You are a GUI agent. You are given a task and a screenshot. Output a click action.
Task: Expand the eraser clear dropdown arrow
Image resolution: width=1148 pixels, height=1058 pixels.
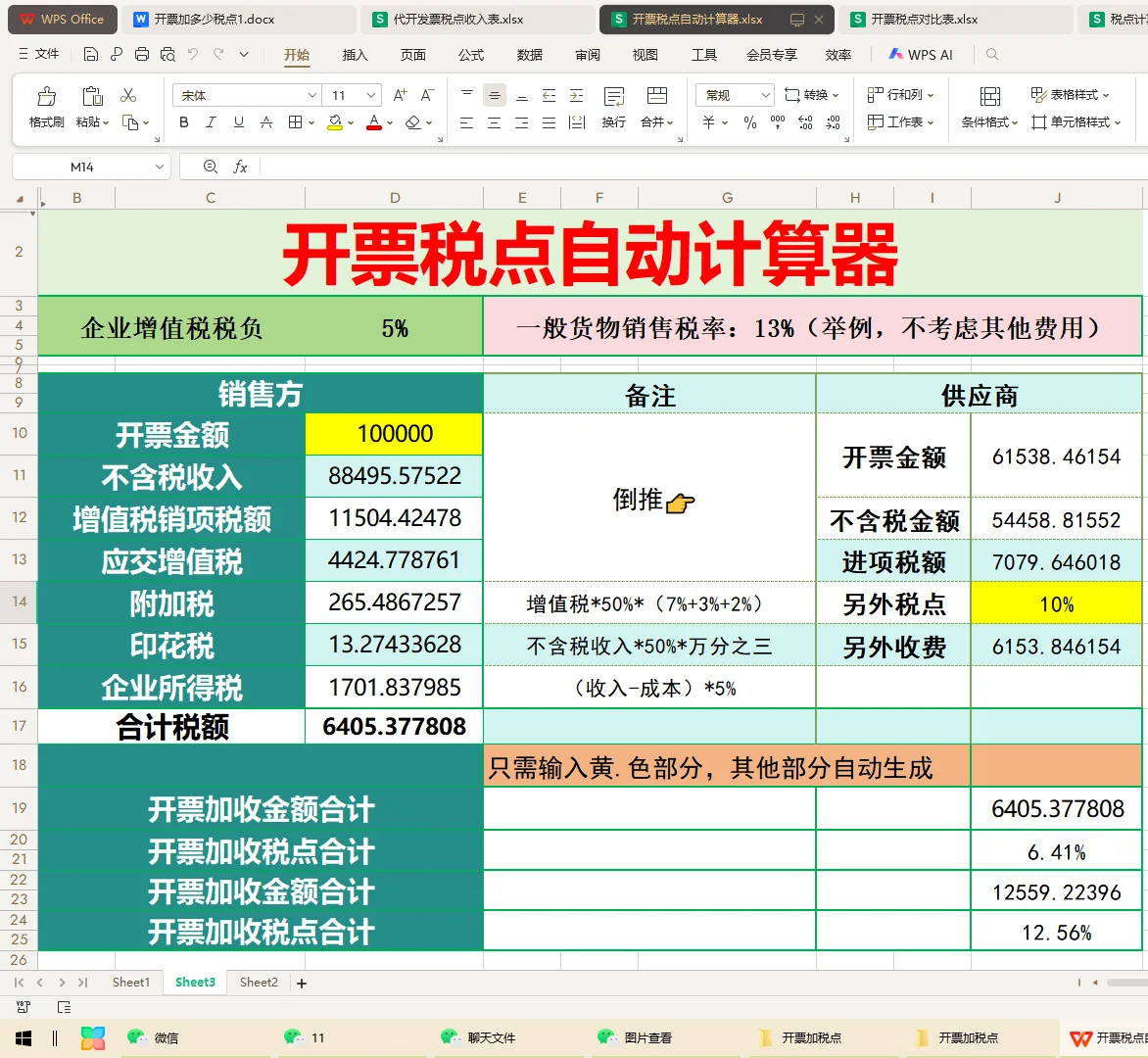(x=429, y=123)
